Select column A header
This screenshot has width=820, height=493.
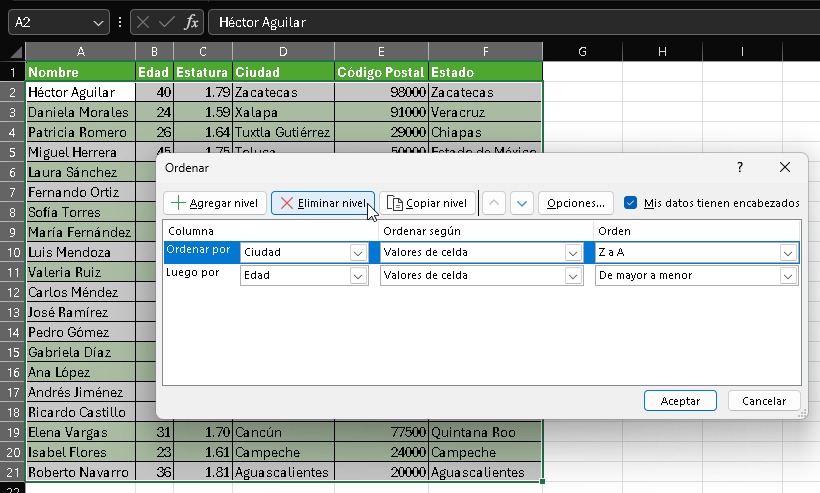pyautogui.click(x=81, y=51)
